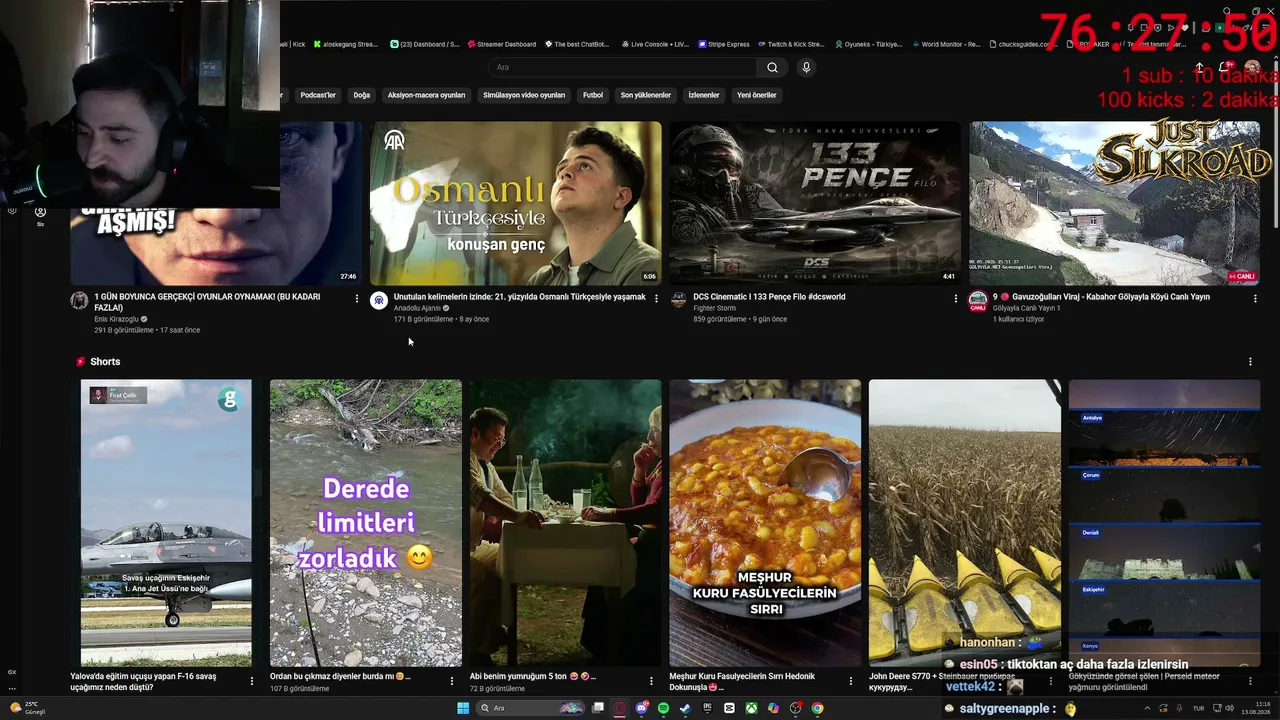
Task: Click the Windows Start button
Action: point(463,708)
